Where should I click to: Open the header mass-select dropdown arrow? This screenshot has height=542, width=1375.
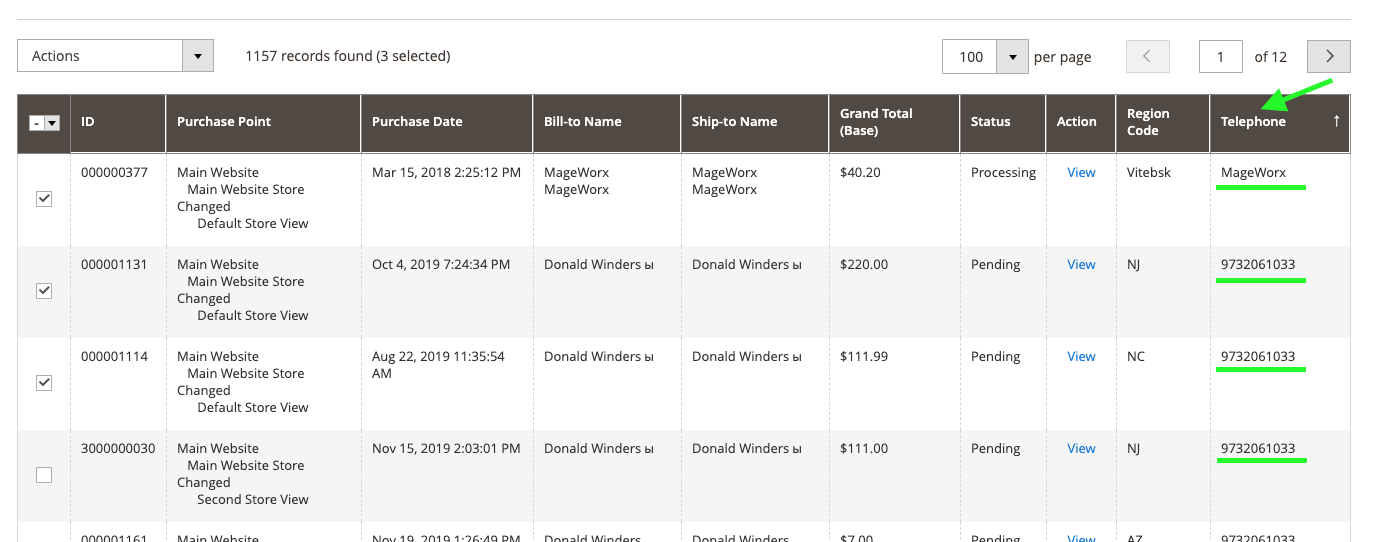pyautogui.click(x=52, y=123)
